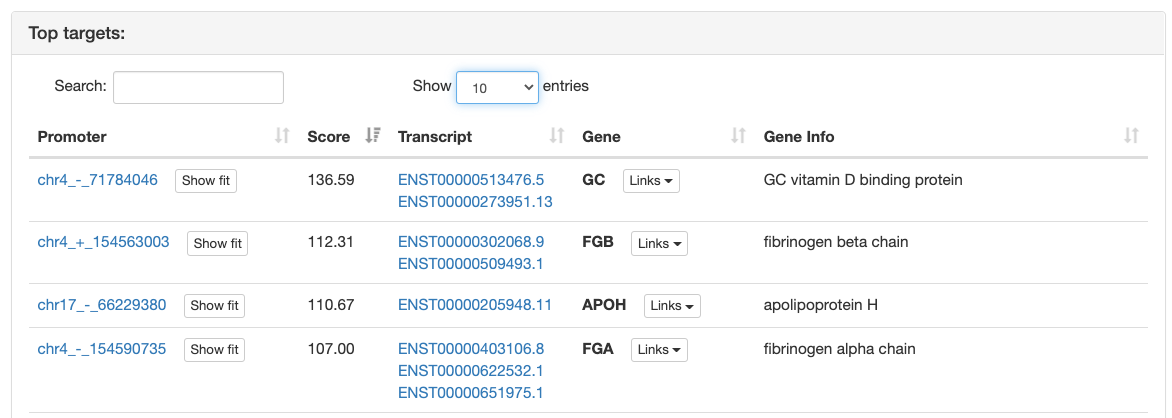1172x418 pixels.
Task: Open transcript ENST00000205948.11 link
Action: pyautogui.click(x=474, y=305)
